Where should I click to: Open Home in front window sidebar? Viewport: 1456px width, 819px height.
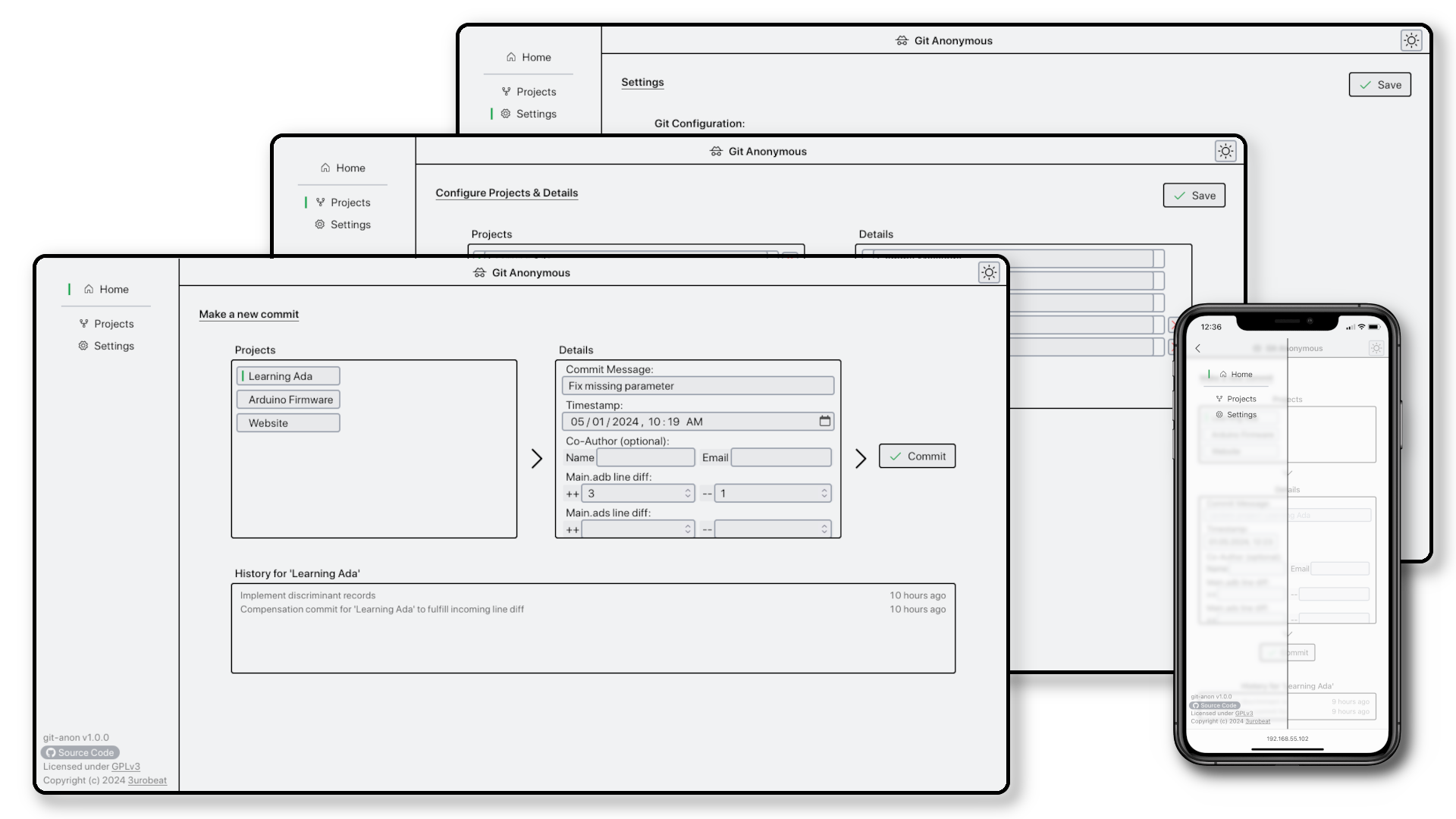[106, 290]
